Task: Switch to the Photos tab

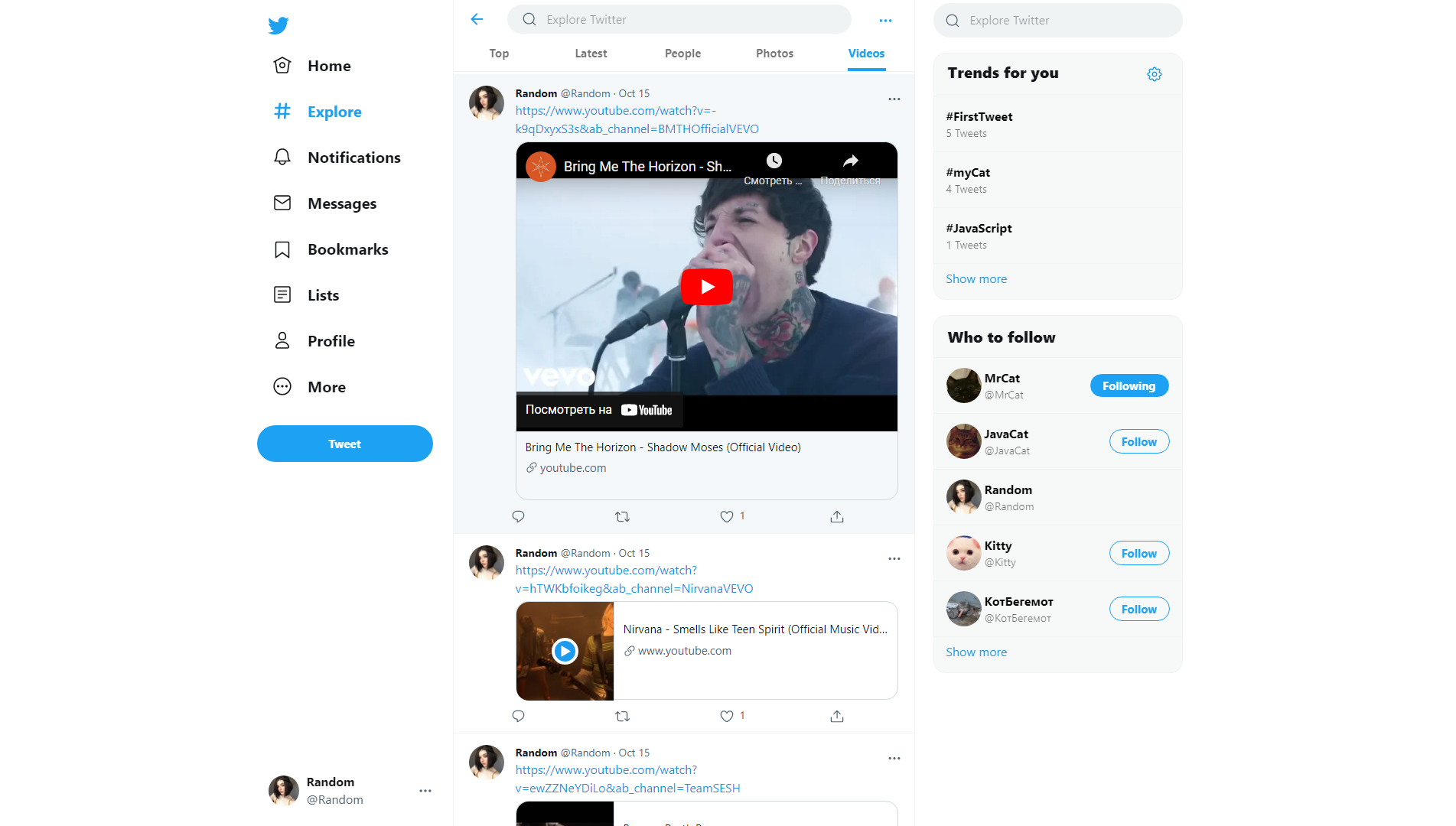Action: pyautogui.click(x=774, y=54)
